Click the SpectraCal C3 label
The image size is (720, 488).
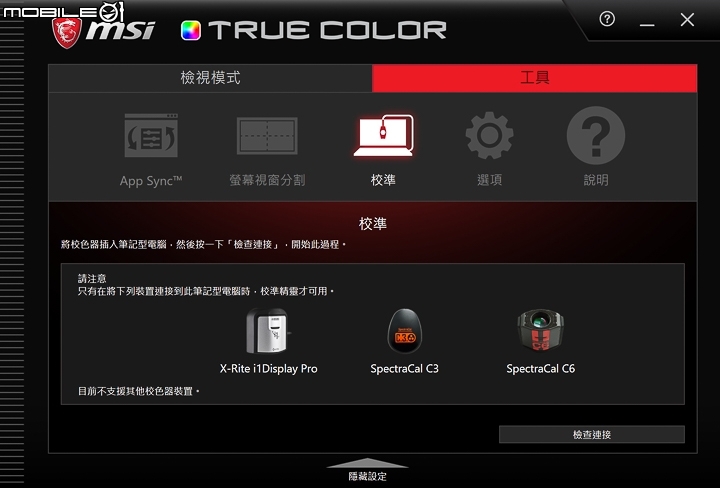(405, 369)
